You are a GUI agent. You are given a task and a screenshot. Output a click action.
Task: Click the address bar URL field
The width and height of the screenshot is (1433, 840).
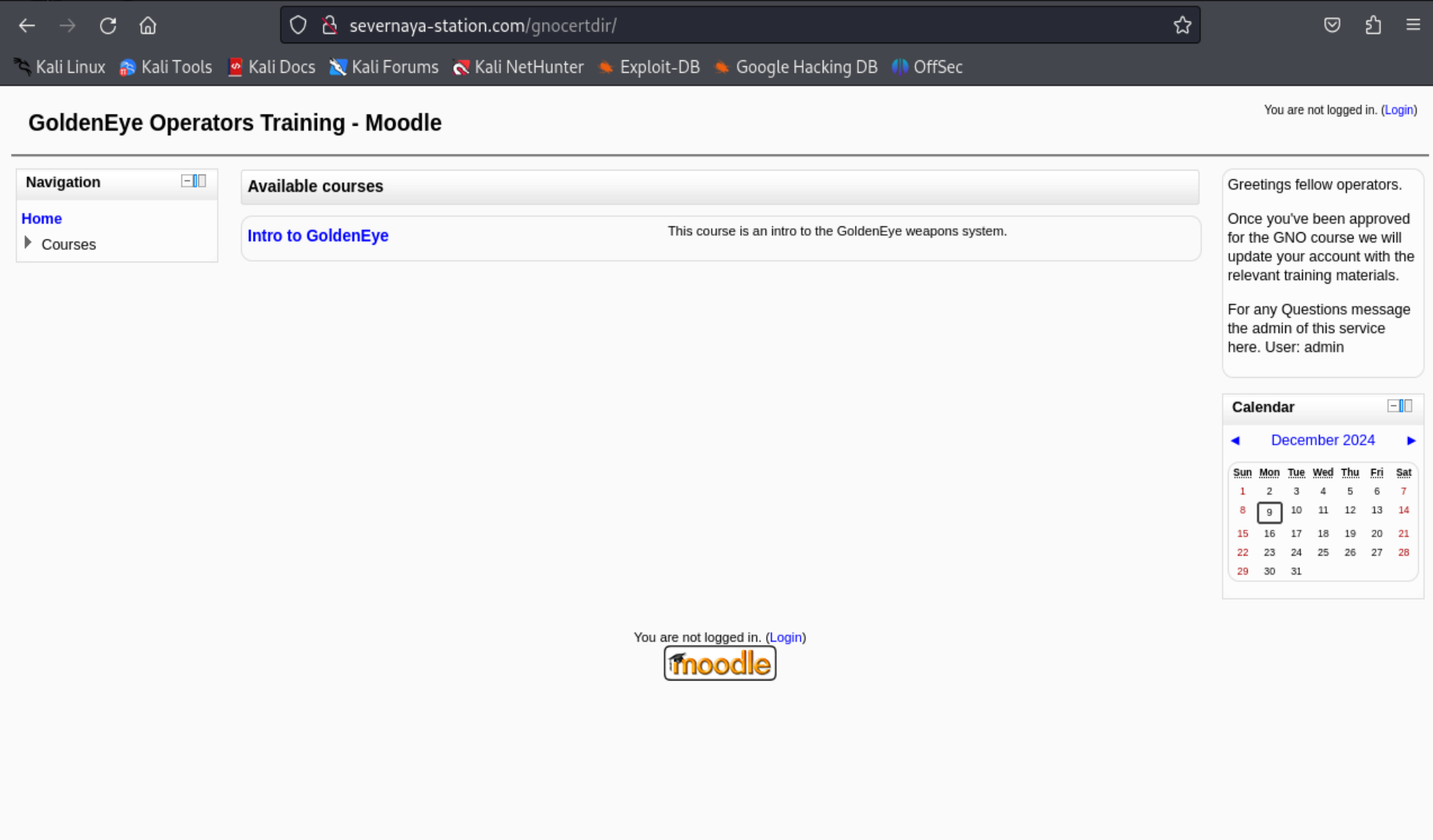click(x=735, y=26)
